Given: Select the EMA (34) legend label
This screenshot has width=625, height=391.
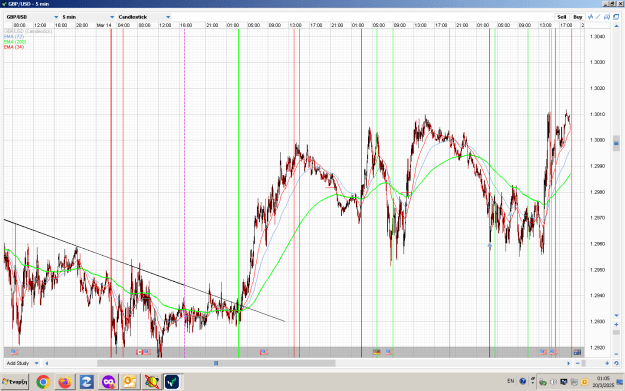Looking at the screenshot, I should point(14,47).
